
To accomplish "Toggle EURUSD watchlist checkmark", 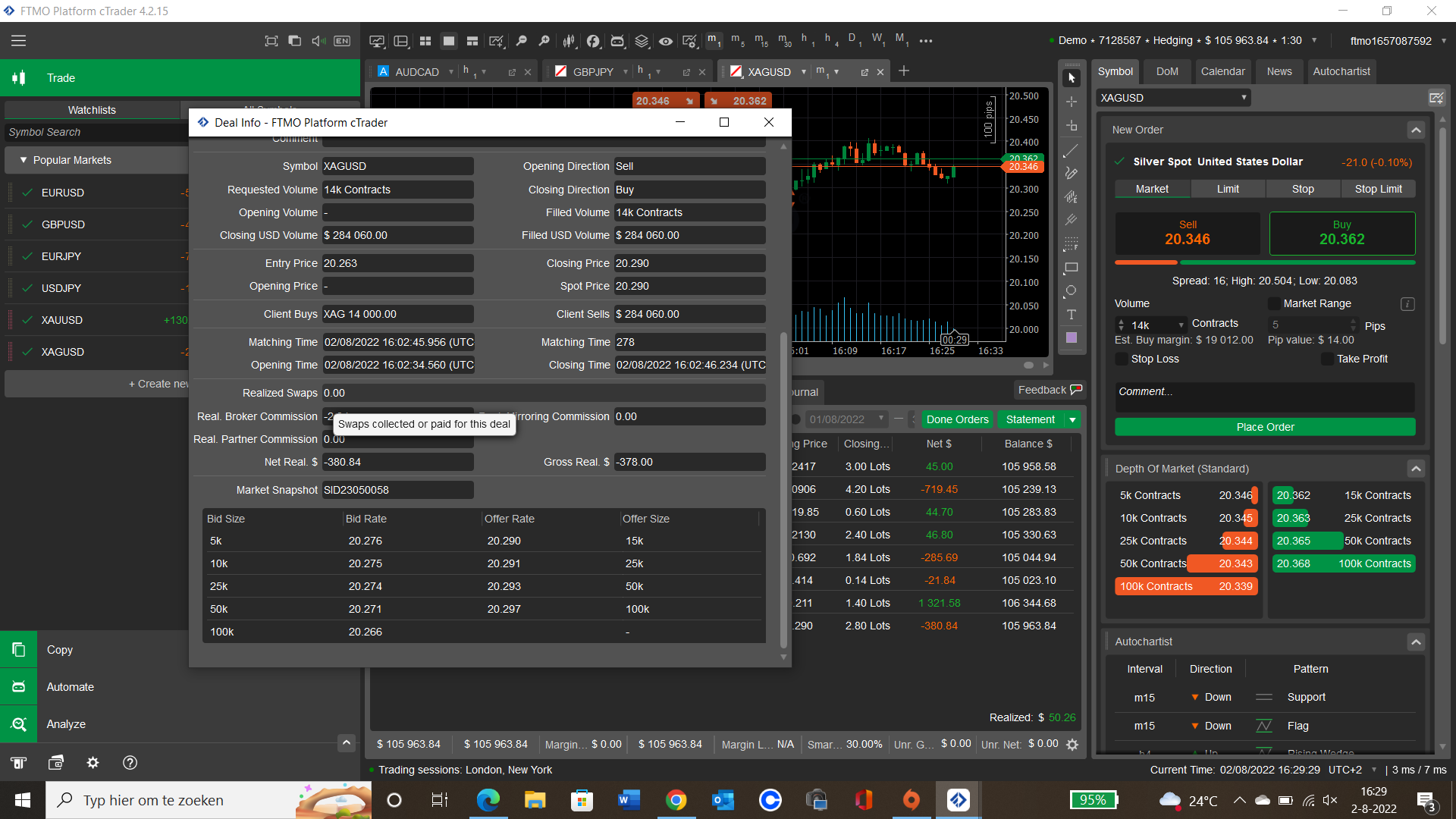I will click(27, 193).
